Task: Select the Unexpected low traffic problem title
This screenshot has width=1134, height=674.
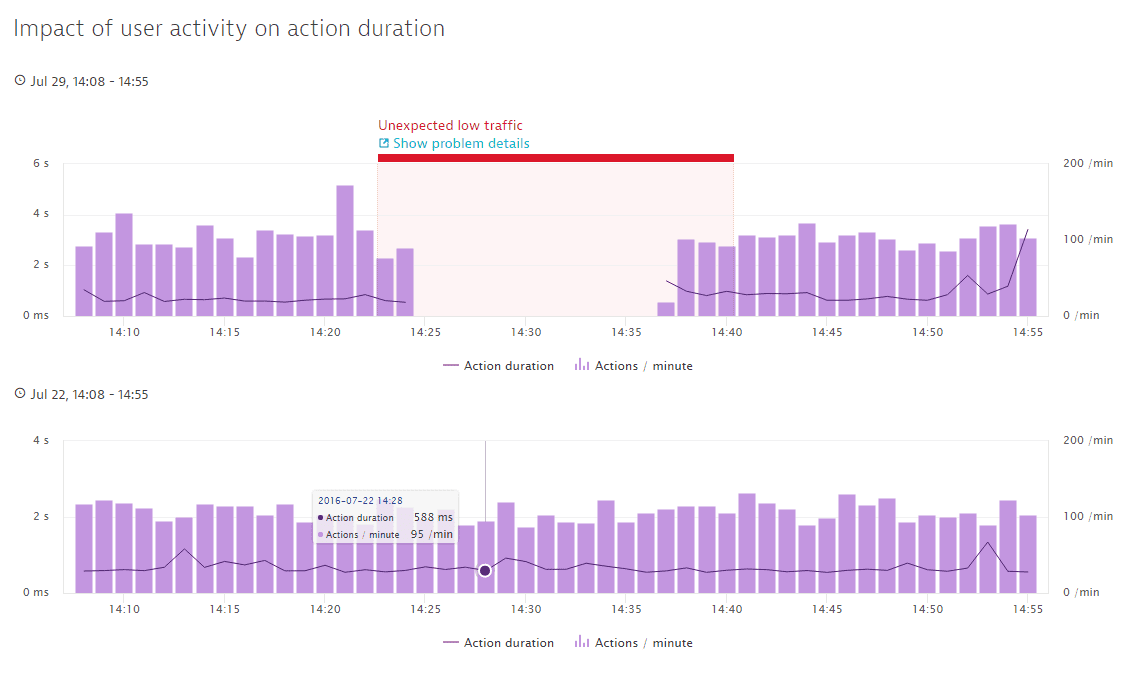Action: coord(450,126)
